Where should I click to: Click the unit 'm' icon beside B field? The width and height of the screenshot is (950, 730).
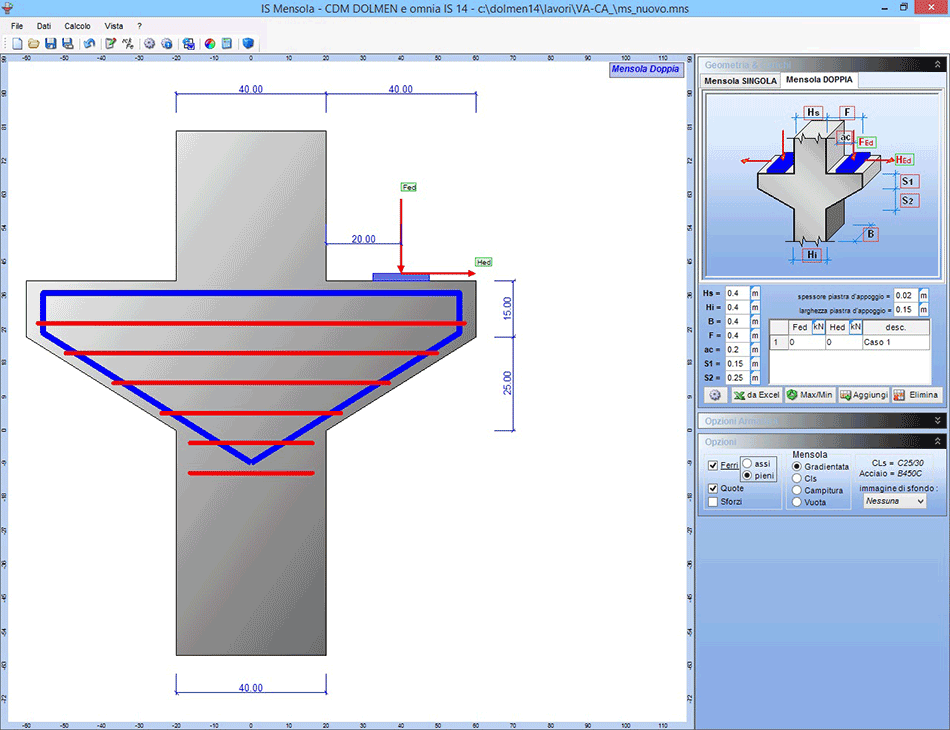point(755,321)
